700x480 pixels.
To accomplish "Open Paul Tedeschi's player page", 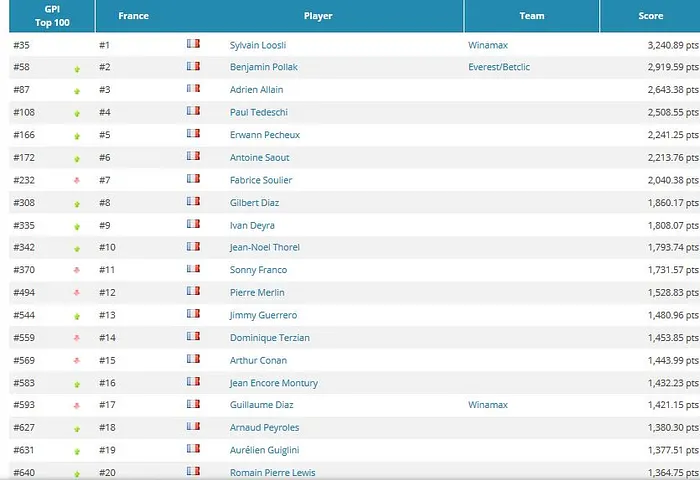I will pos(258,112).
